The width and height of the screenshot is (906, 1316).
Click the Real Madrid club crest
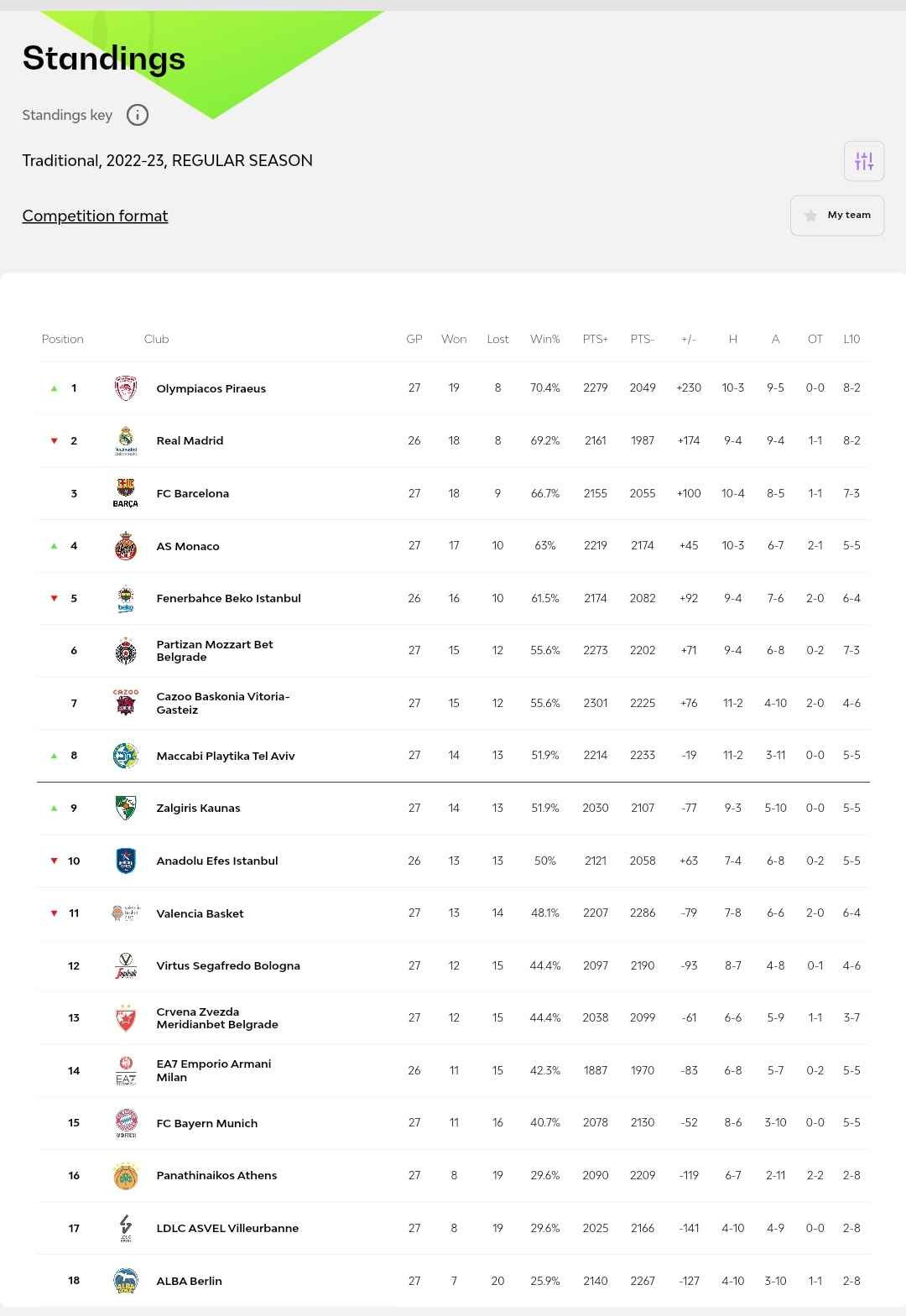[x=126, y=440]
